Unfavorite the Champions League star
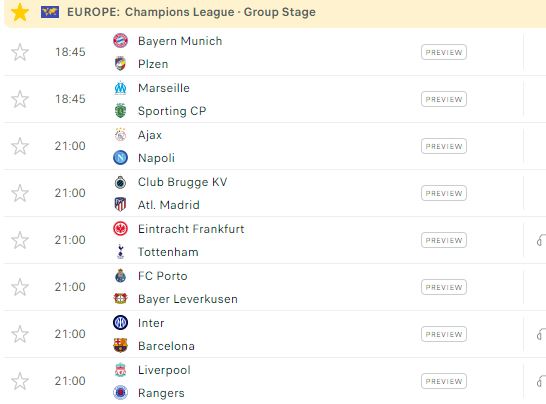This screenshot has height=404, width=546. pos(20,12)
